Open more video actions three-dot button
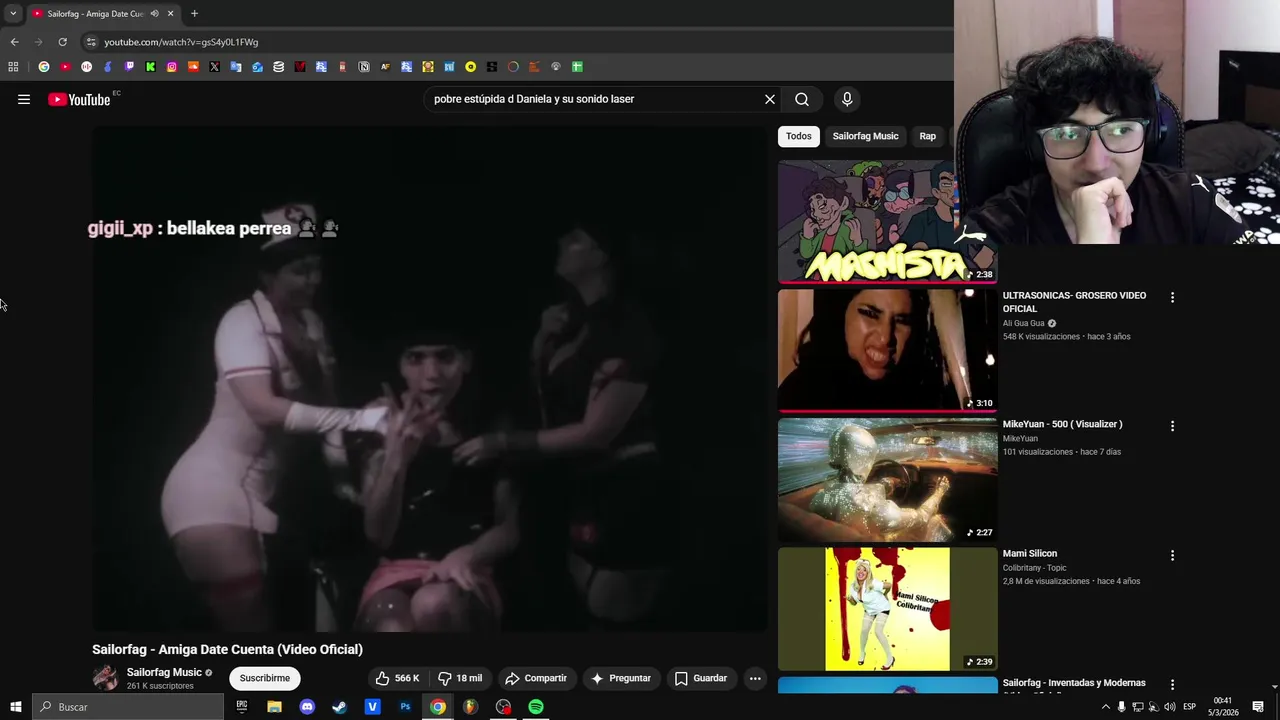 [755, 678]
